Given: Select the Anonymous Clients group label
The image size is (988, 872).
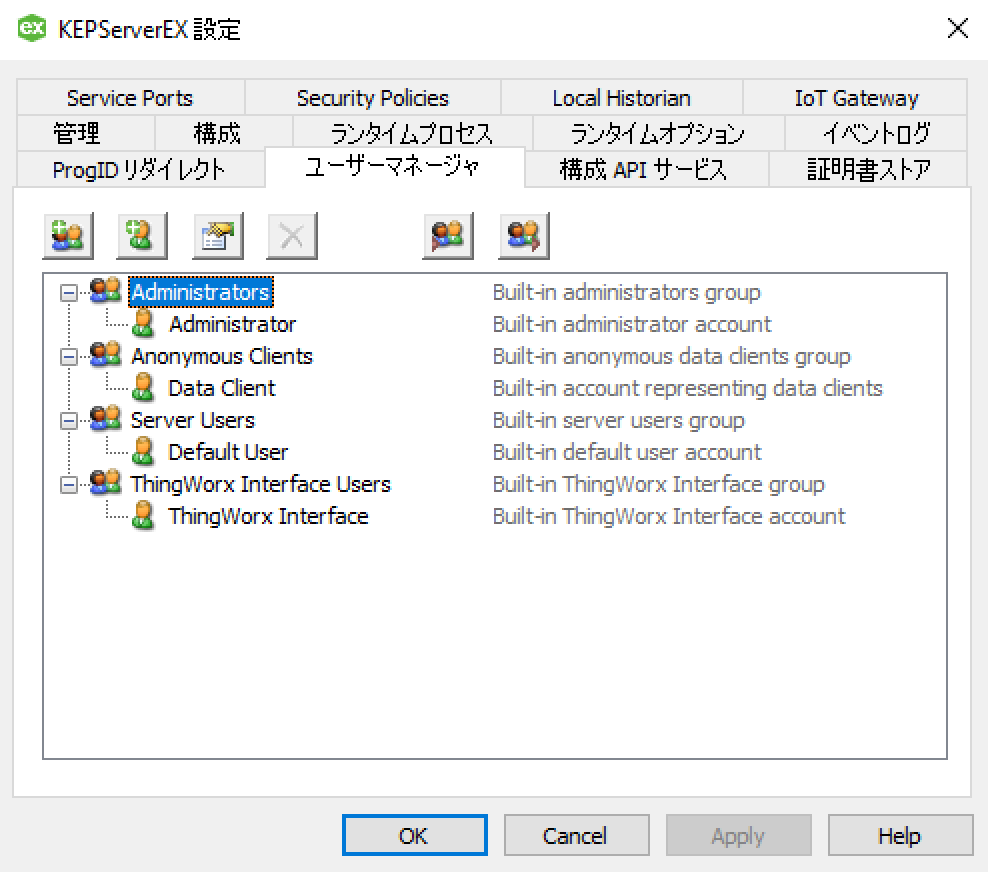Looking at the screenshot, I should point(222,356).
